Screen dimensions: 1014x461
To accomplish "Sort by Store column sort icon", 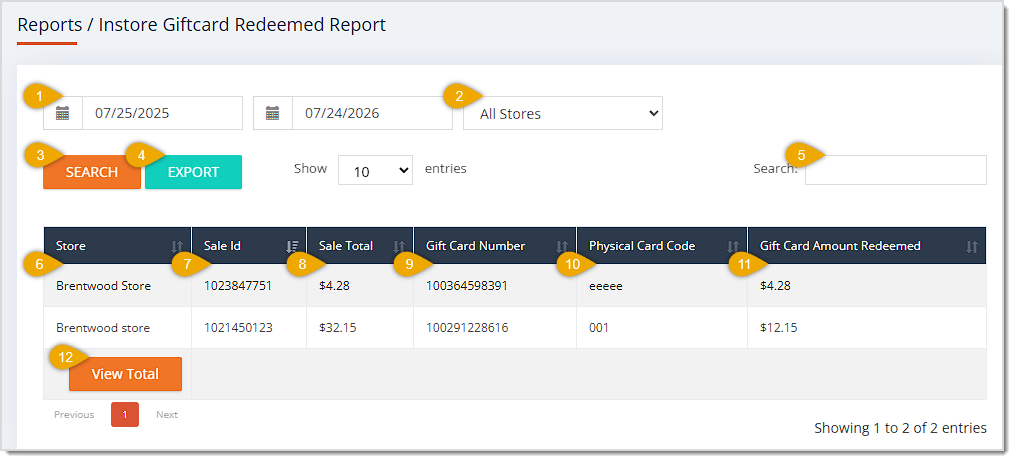I will [177, 246].
